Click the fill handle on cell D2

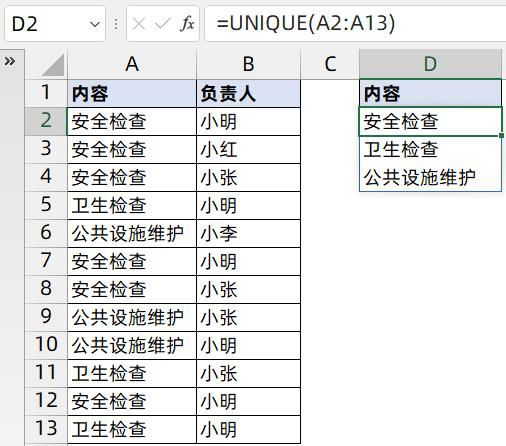(x=501, y=135)
